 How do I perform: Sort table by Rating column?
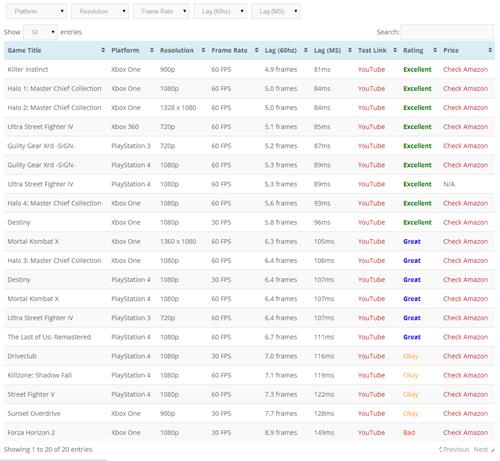420,50
